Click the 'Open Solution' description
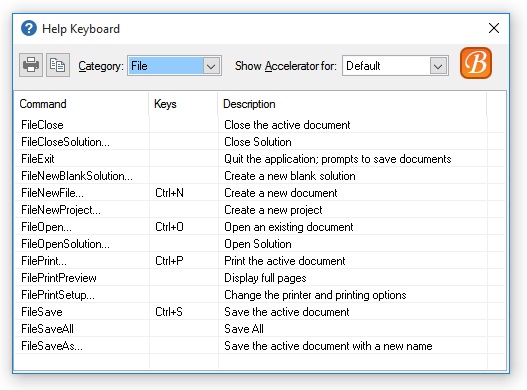 (258, 244)
